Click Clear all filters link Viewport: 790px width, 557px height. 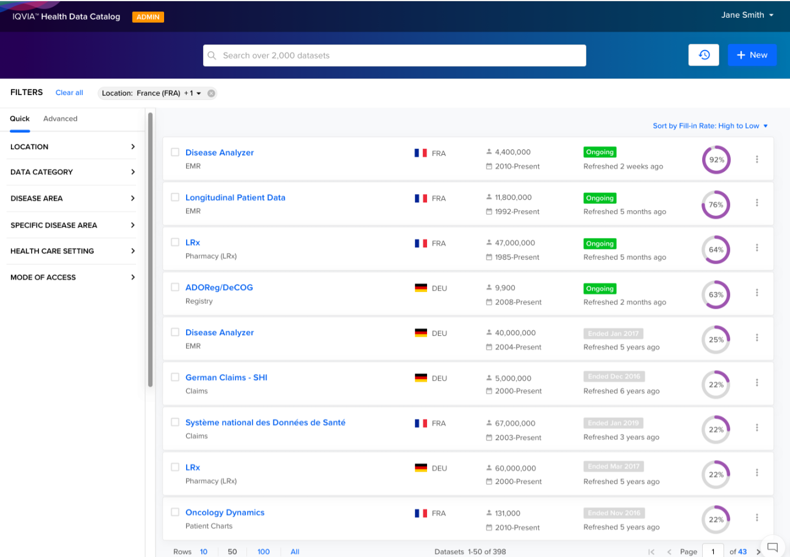70,93
